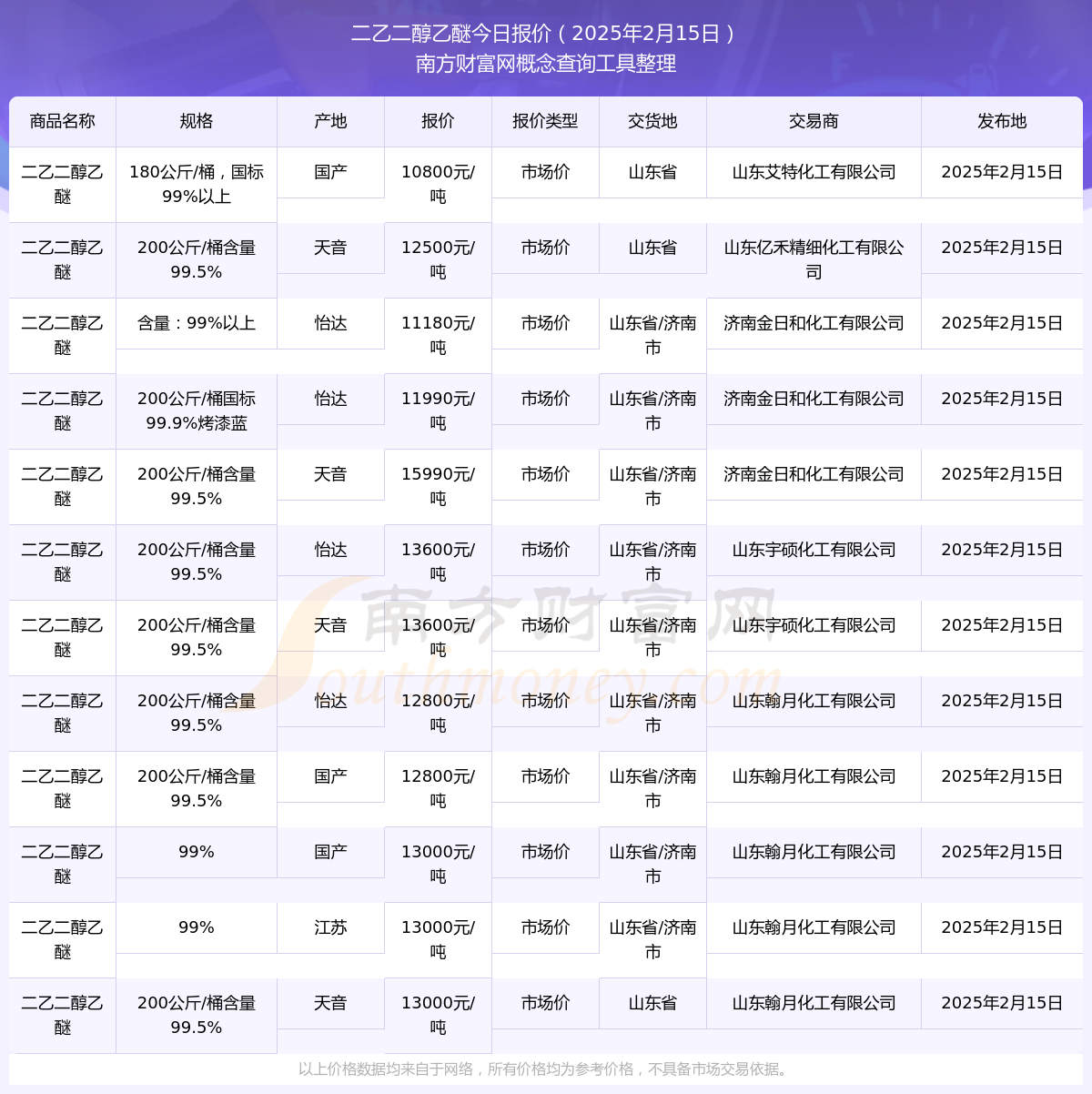Click dealer 山东亿禾精细化工有限公司
The image size is (1092, 1094).
coord(814,259)
